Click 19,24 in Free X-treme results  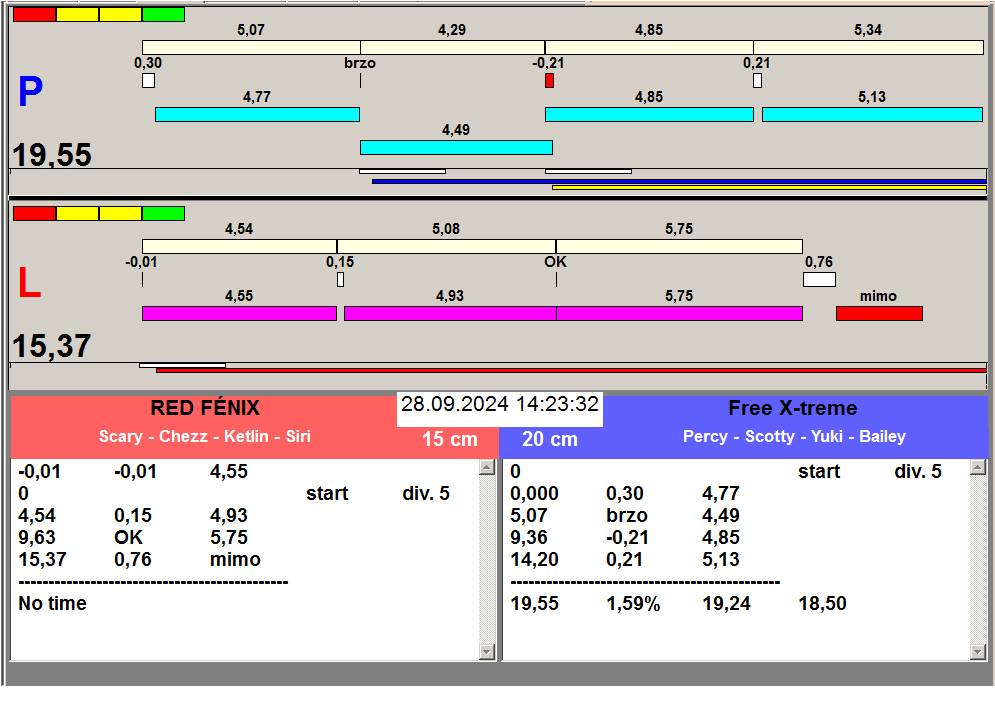coord(727,604)
